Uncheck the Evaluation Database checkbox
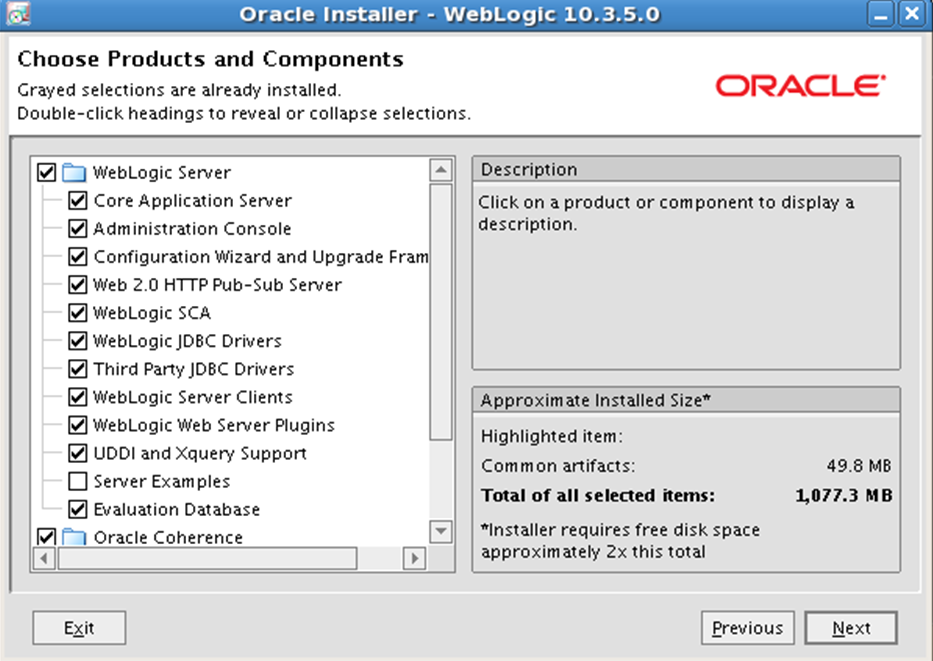 (77, 509)
